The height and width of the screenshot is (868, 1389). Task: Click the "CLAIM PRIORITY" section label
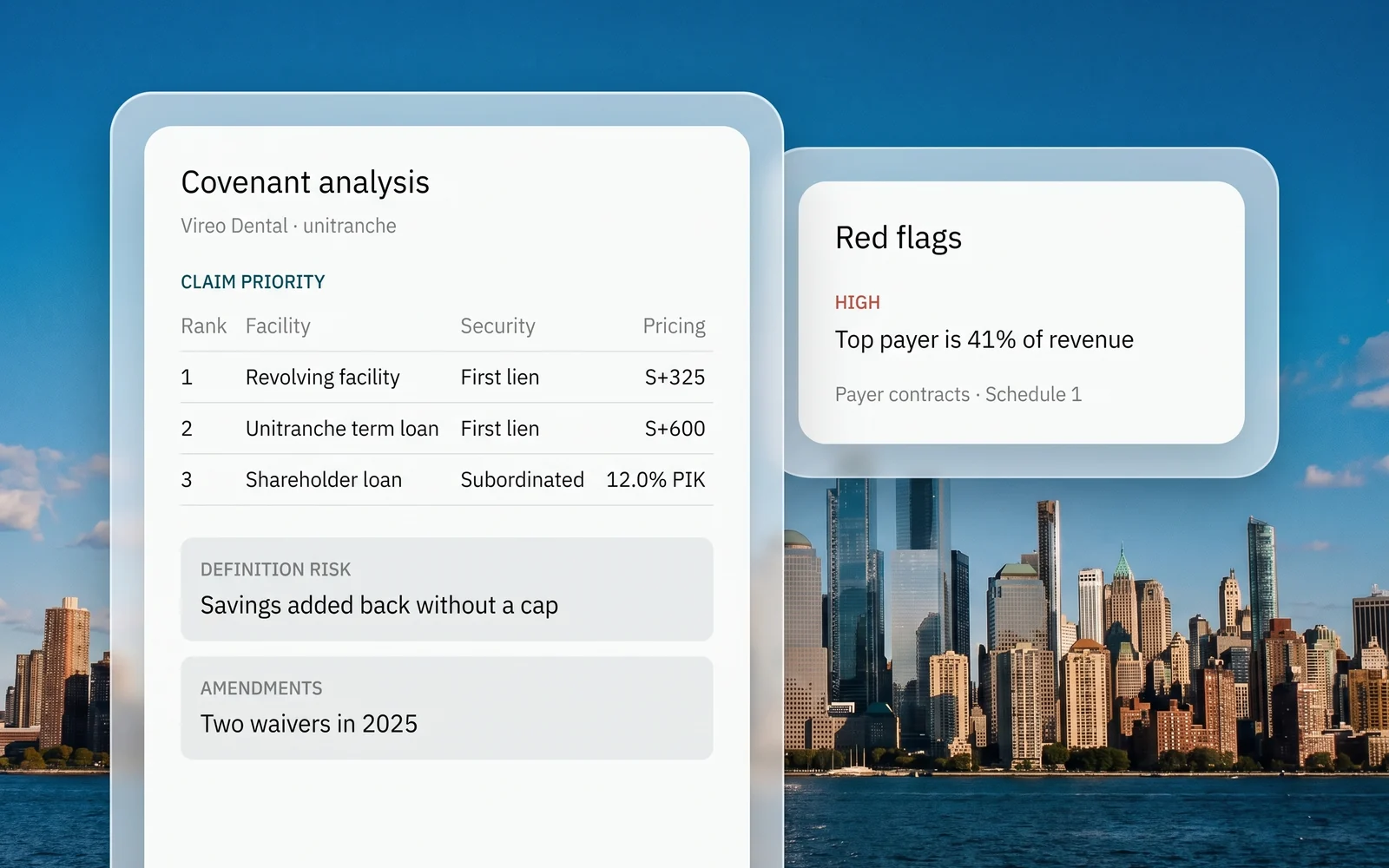253,282
